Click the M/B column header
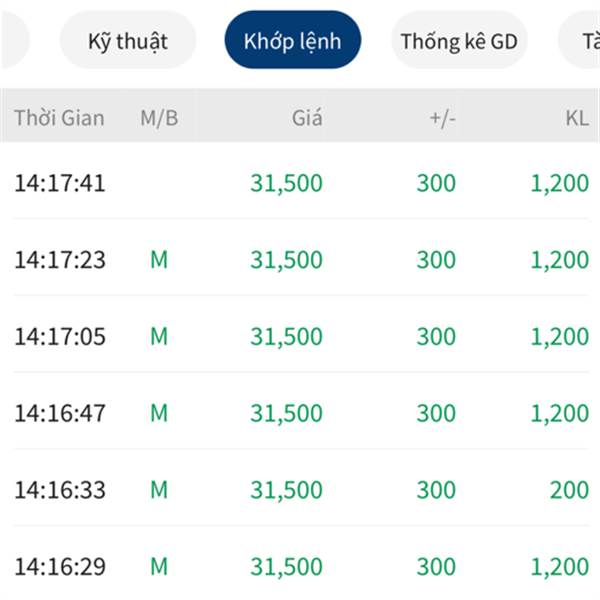This screenshot has width=600, height=600. click(159, 118)
